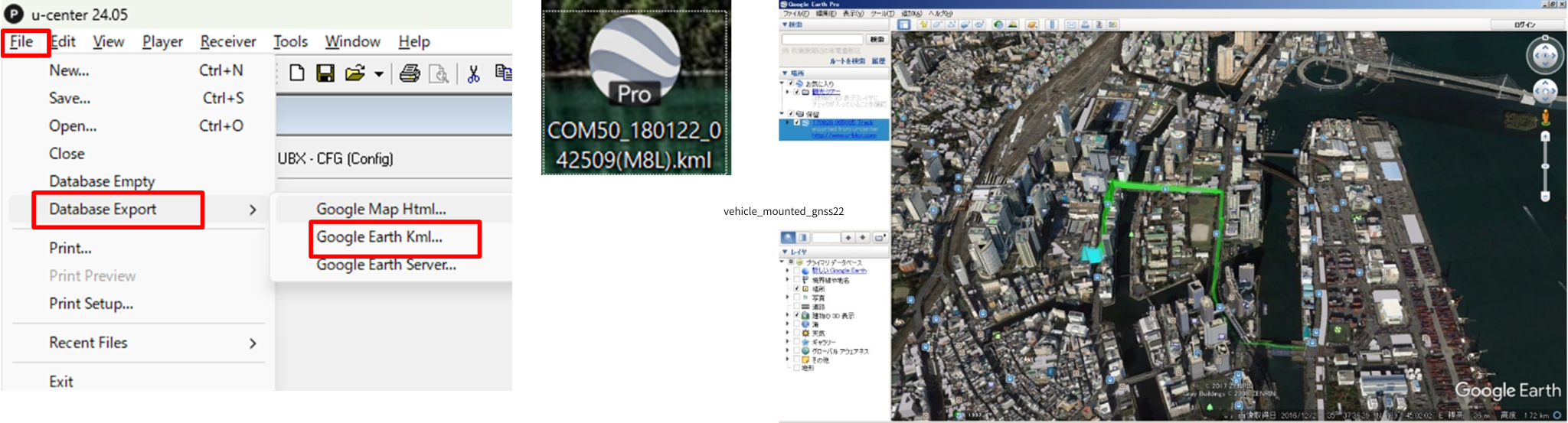Viewport: 1568px width, 423px height.
Task: Enable the 天気 weather layer checkbox
Action: click(797, 333)
